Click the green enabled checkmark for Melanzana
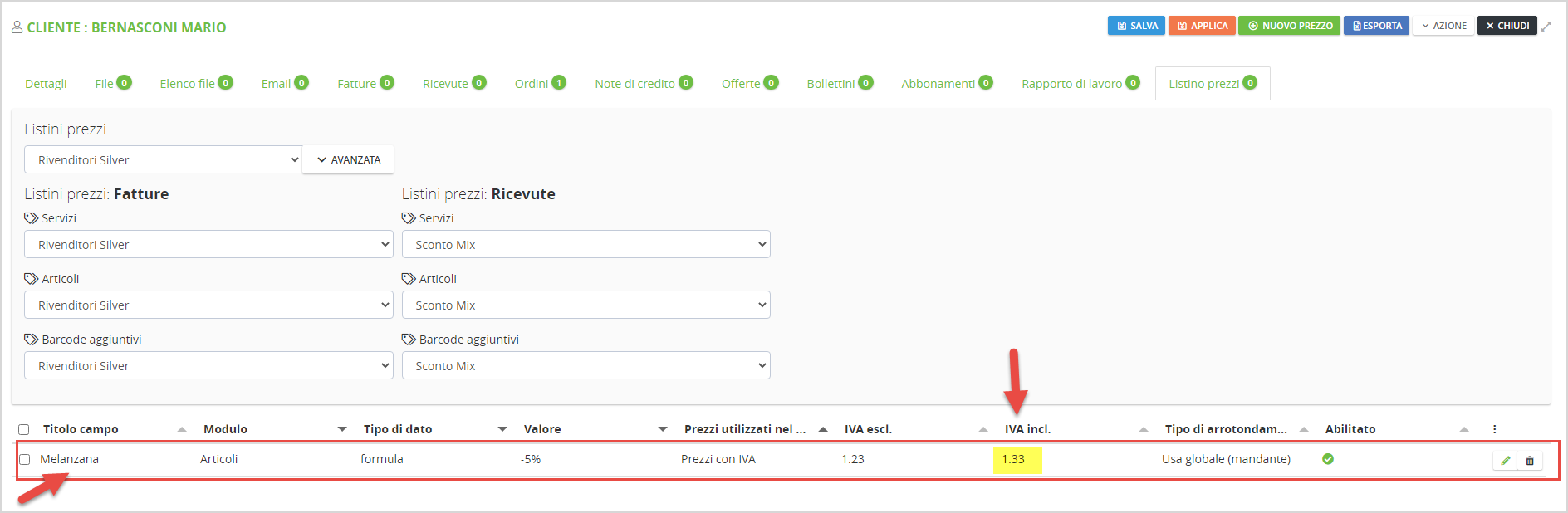Viewport: 1568px width, 513px height. click(x=1328, y=459)
